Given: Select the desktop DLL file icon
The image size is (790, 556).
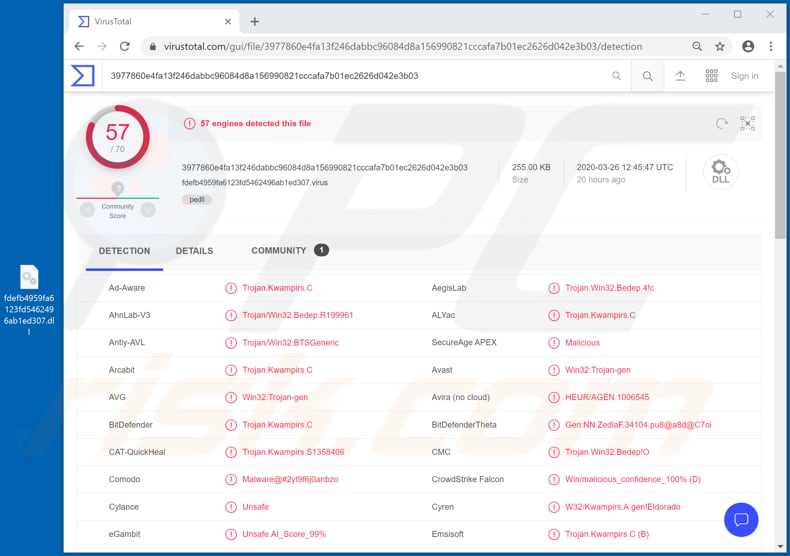Looking at the screenshot, I should [29, 300].
